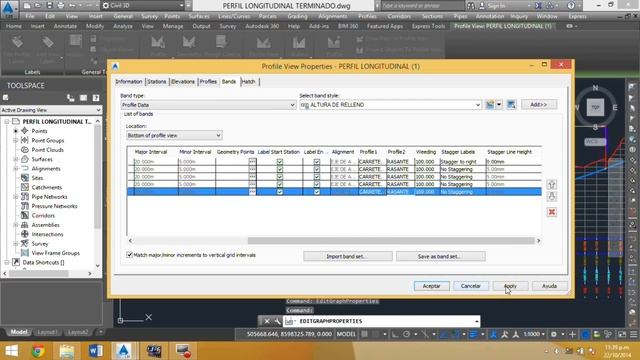Click the move band down arrow icon

coord(552,196)
